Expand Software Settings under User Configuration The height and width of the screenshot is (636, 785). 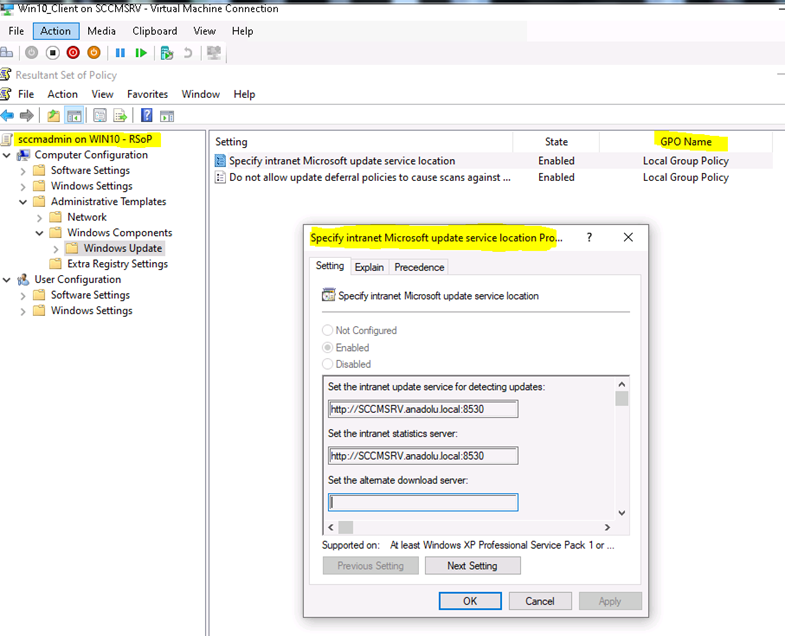click(23, 295)
